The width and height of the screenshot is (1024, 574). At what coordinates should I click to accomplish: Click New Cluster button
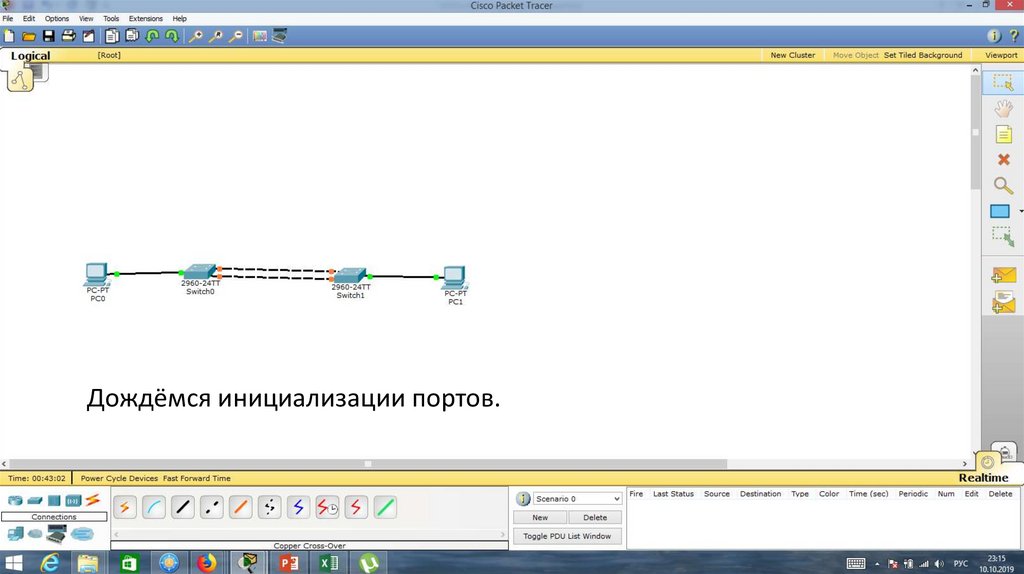[793, 55]
